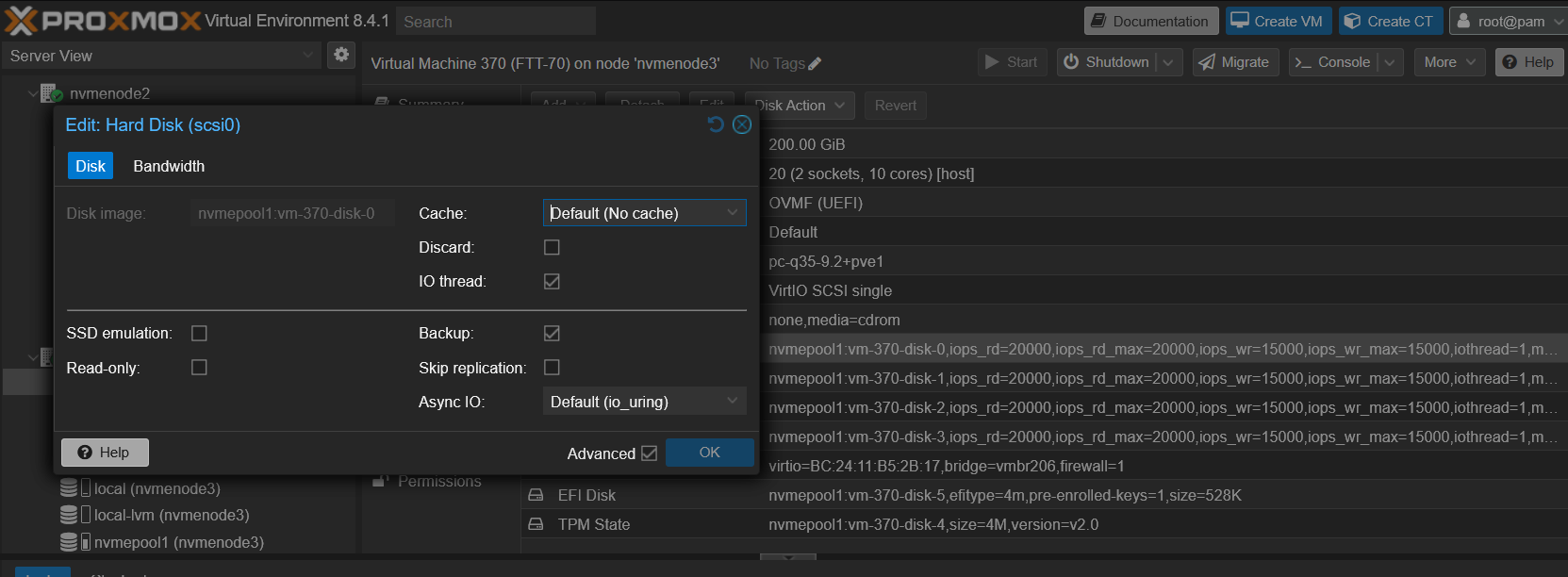Open the root@pam user menu
1568x577 pixels.
1507,21
